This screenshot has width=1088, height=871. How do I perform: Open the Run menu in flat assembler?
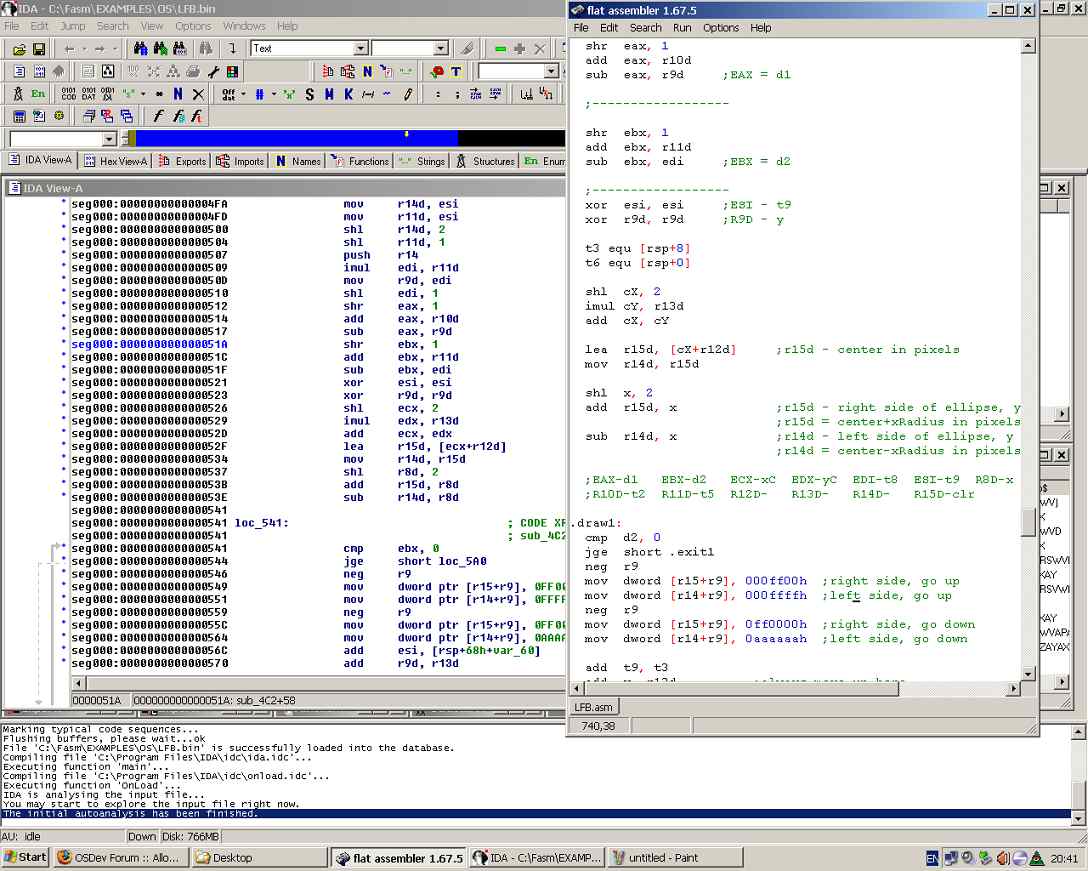point(681,28)
